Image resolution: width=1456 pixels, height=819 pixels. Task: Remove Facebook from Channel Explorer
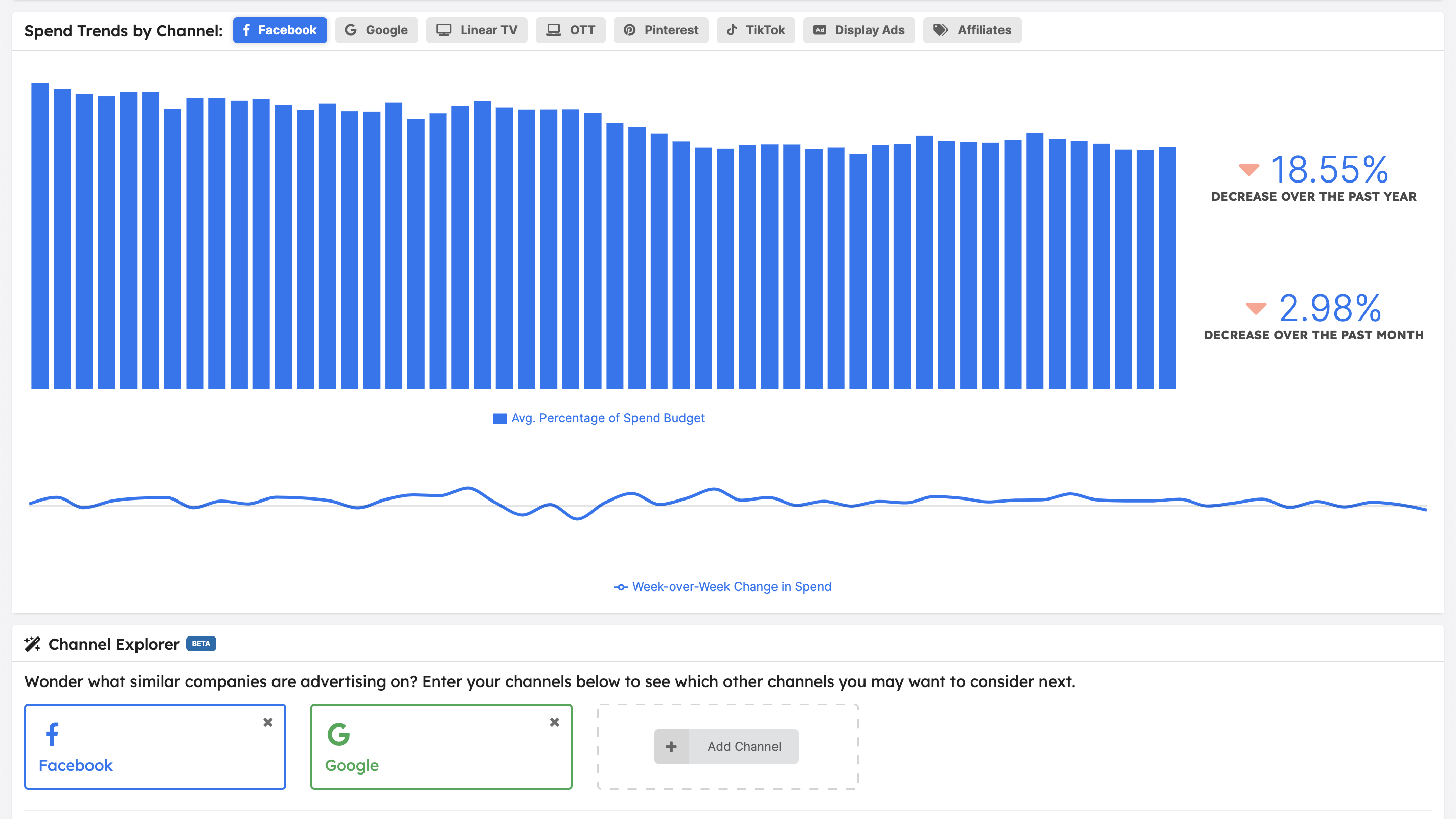tap(267, 722)
